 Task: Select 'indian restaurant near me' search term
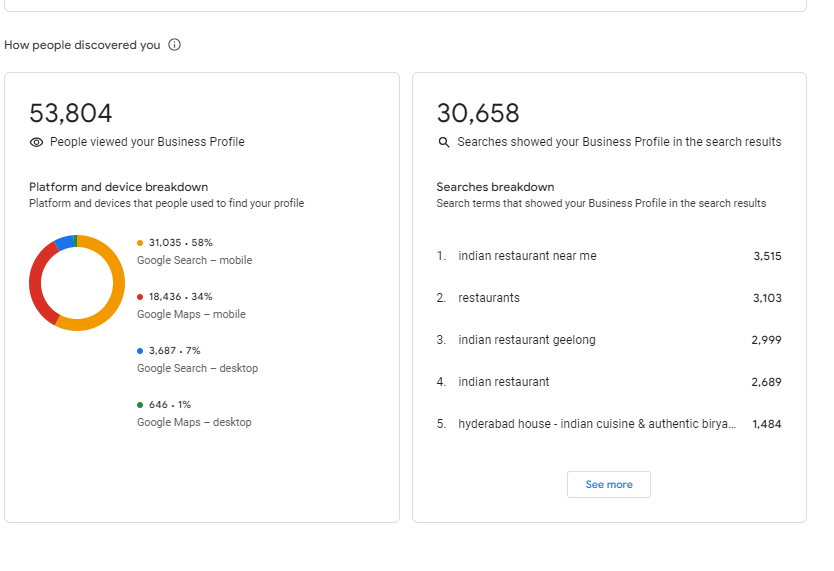coord(527,256)
